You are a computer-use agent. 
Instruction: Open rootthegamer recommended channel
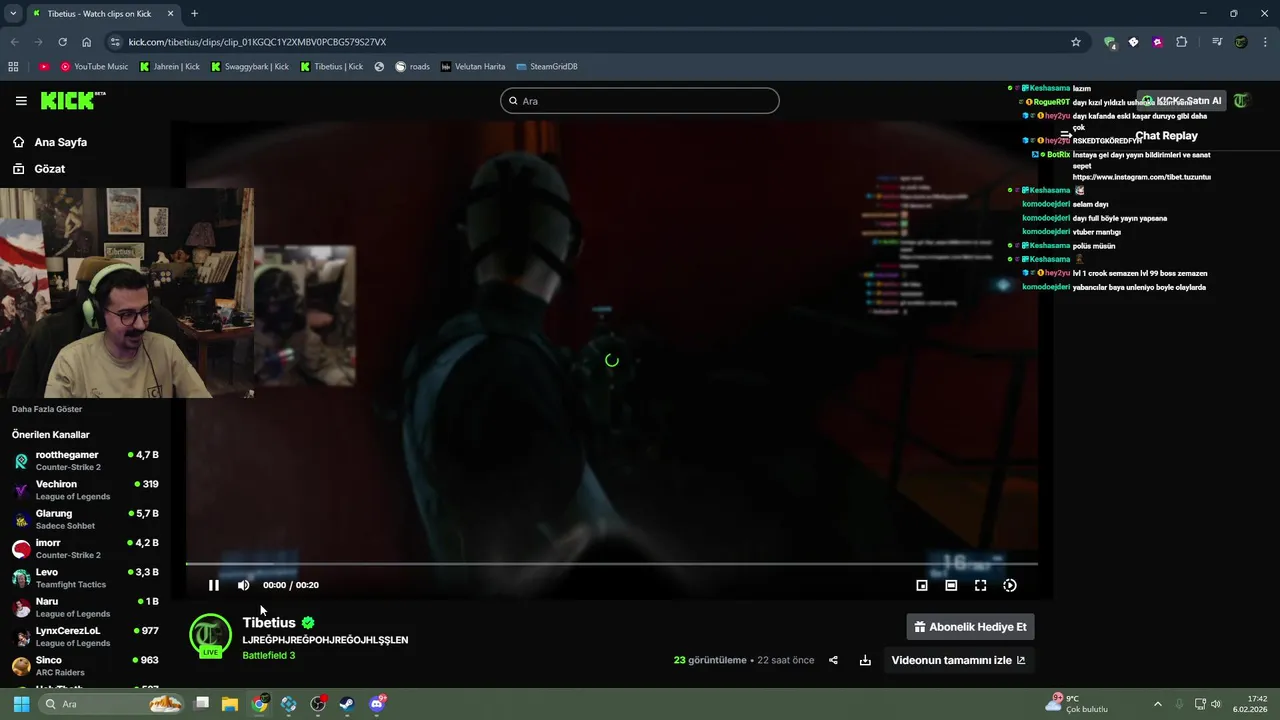[x=85, y=460]
